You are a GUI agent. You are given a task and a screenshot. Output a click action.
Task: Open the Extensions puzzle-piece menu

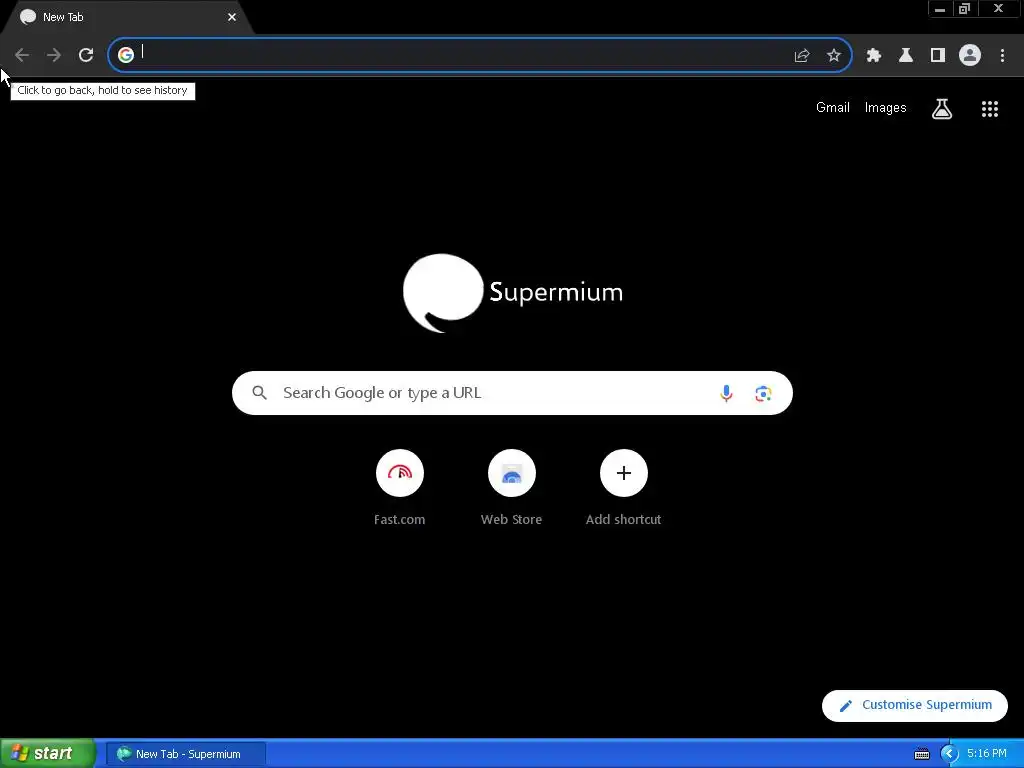click(x=873, y=56)
